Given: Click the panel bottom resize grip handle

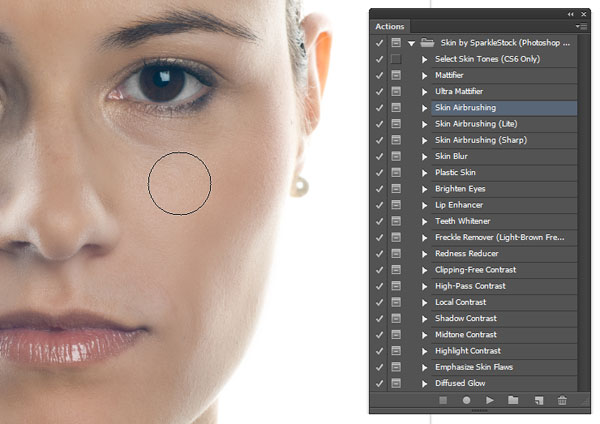Looking at the screenshot, I should (x=479, y=411).
